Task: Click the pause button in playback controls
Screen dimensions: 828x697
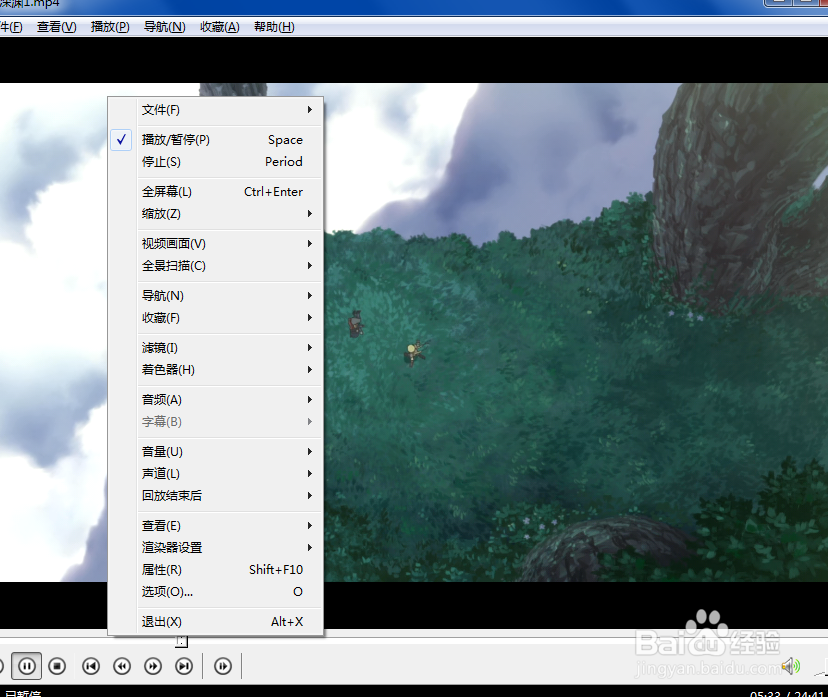Action: point(26,666)
